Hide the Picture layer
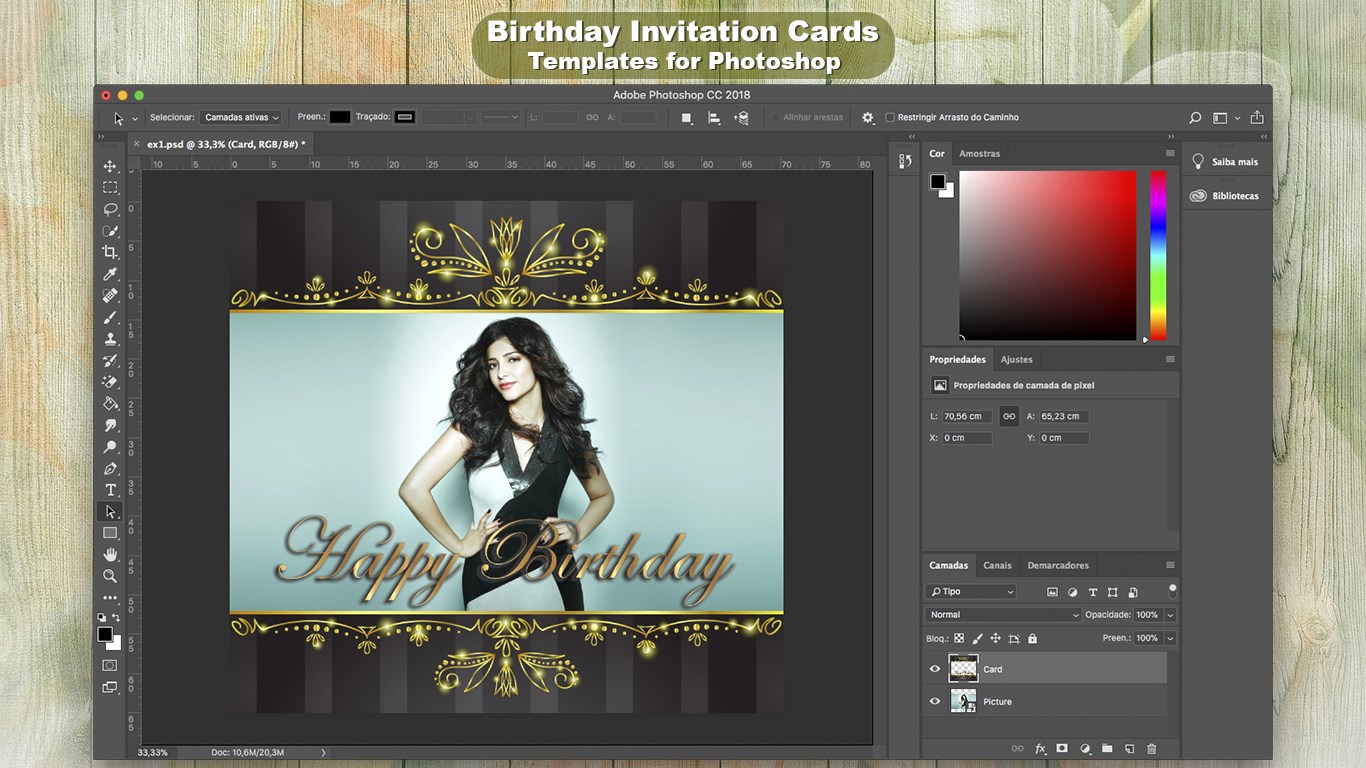Image resolution: width=1366 pixels, height=768 pixels. 935,701
